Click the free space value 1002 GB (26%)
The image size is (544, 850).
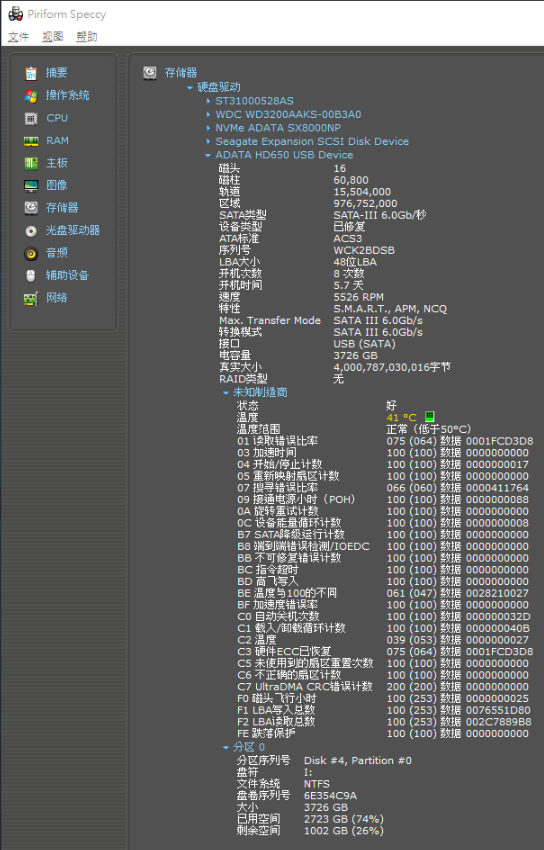pos(344,830)
